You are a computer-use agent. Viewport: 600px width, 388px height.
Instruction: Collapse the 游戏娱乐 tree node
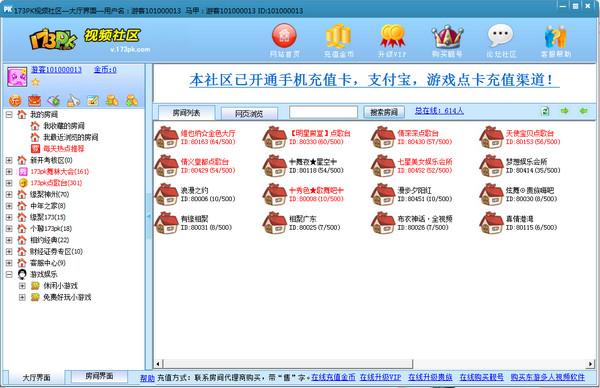pyautogui.click(x=9, y=274)
